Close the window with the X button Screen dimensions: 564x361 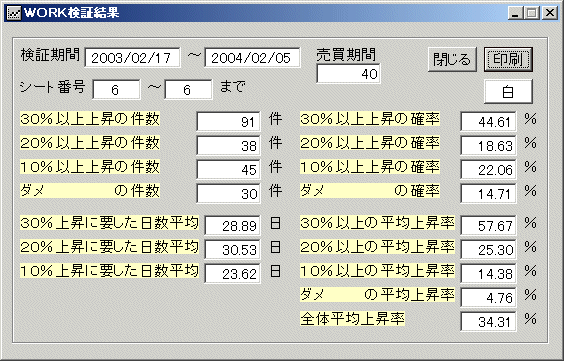pos(550,13)
